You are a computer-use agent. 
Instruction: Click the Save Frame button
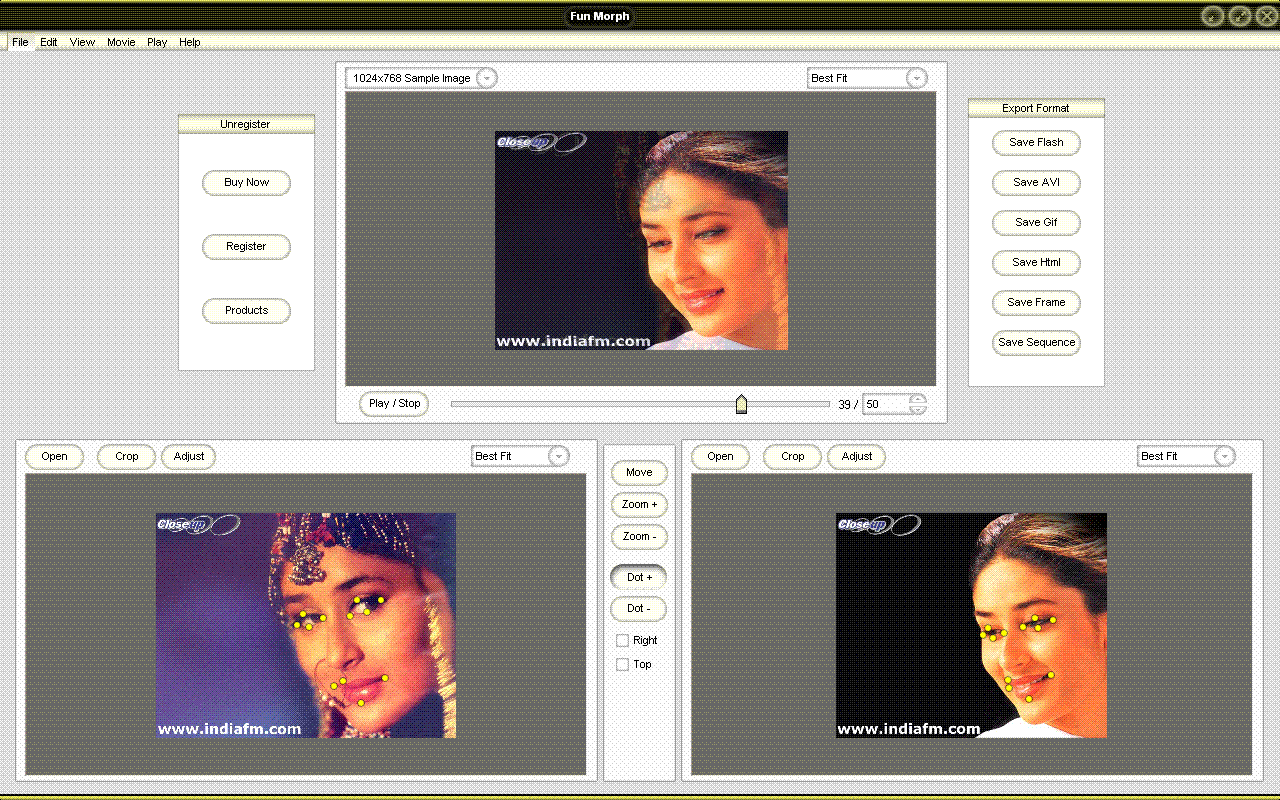pyautogui.click(x=1036, y=303)
